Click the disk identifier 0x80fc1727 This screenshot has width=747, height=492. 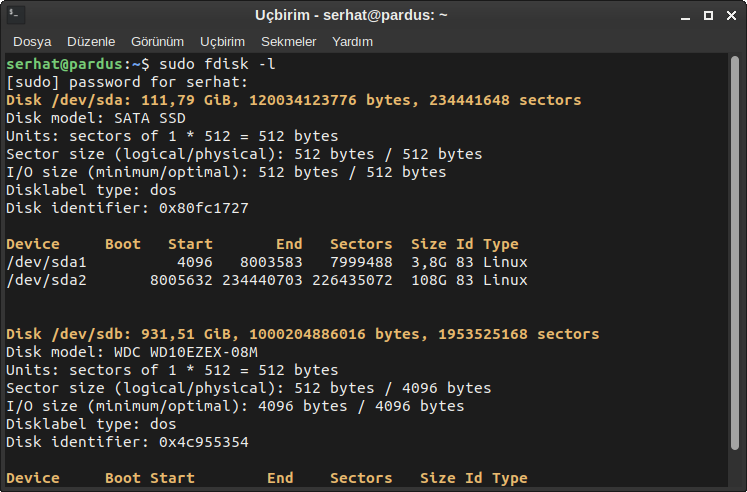point(203,208)
